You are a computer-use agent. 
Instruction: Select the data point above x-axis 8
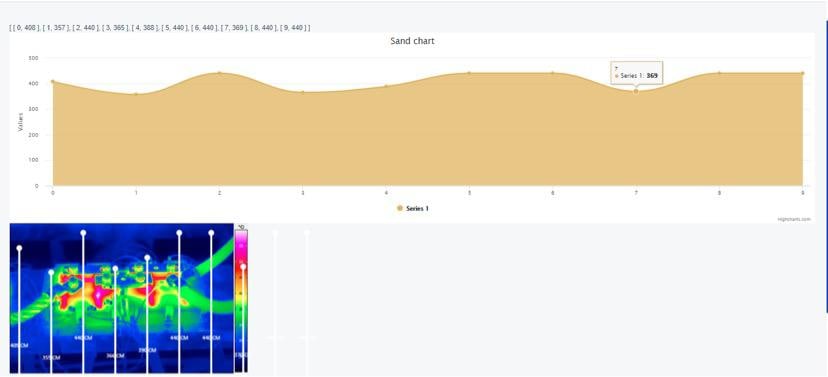719,73
